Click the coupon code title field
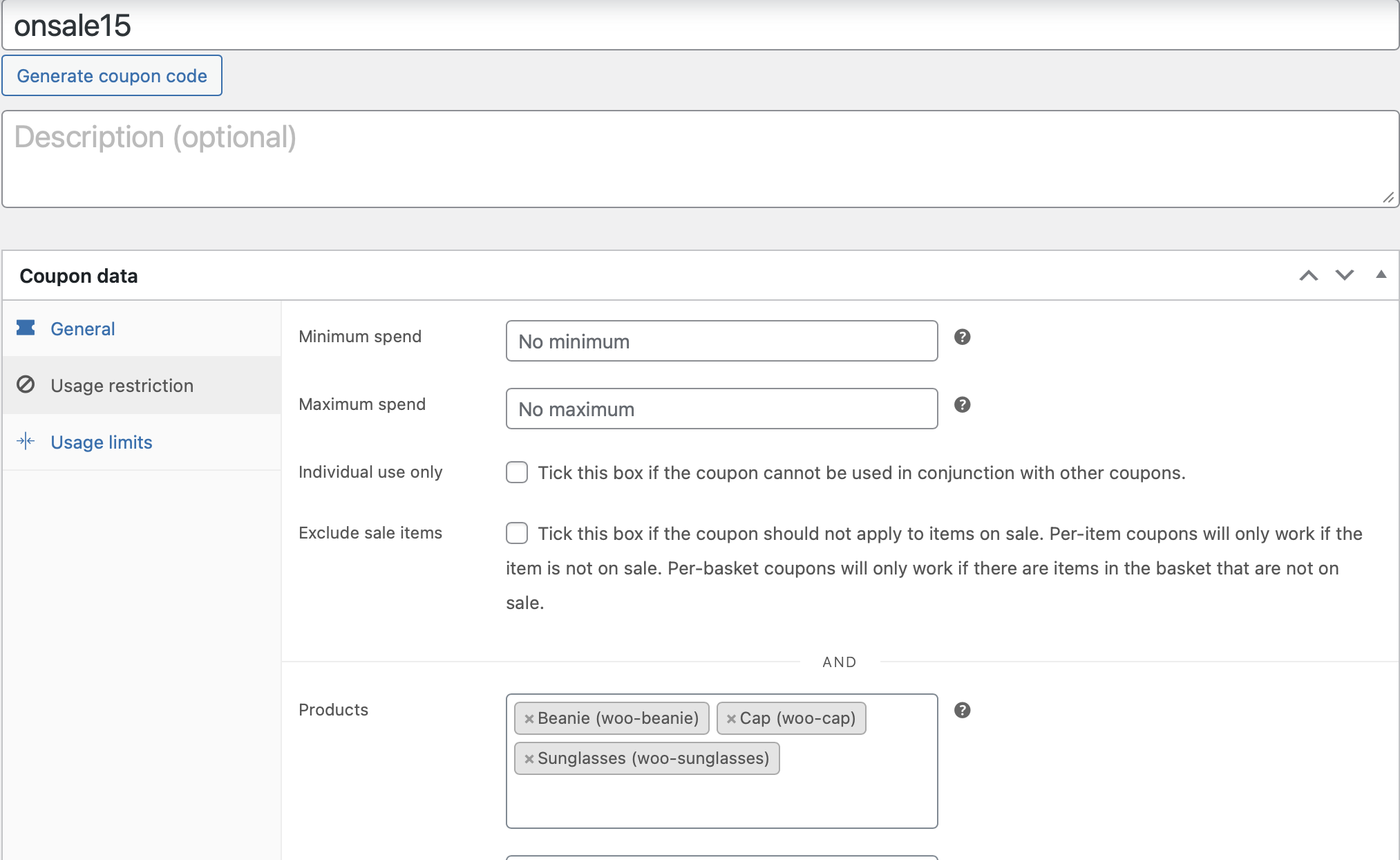Image resolution: width=1400 pixels, height=860 pixels. coord(699,26)
